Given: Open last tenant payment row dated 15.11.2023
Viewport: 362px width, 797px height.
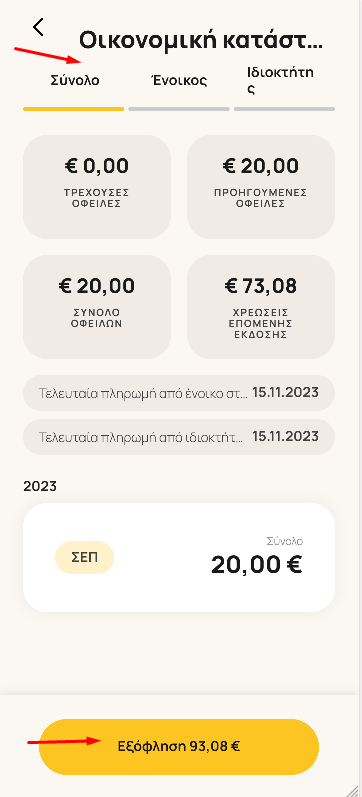Looking at the screenshot, I should [x=179, y=393].
